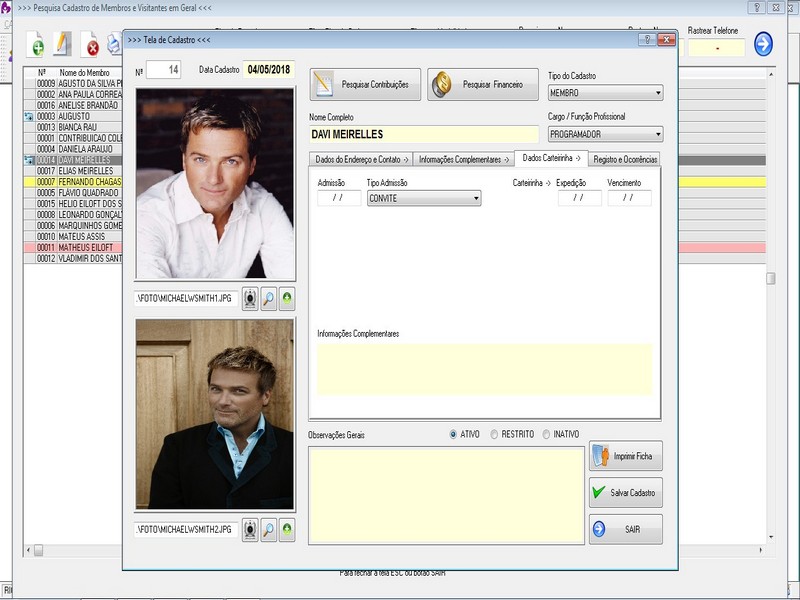Click the Informações Complementares text area

pos(484,369)
